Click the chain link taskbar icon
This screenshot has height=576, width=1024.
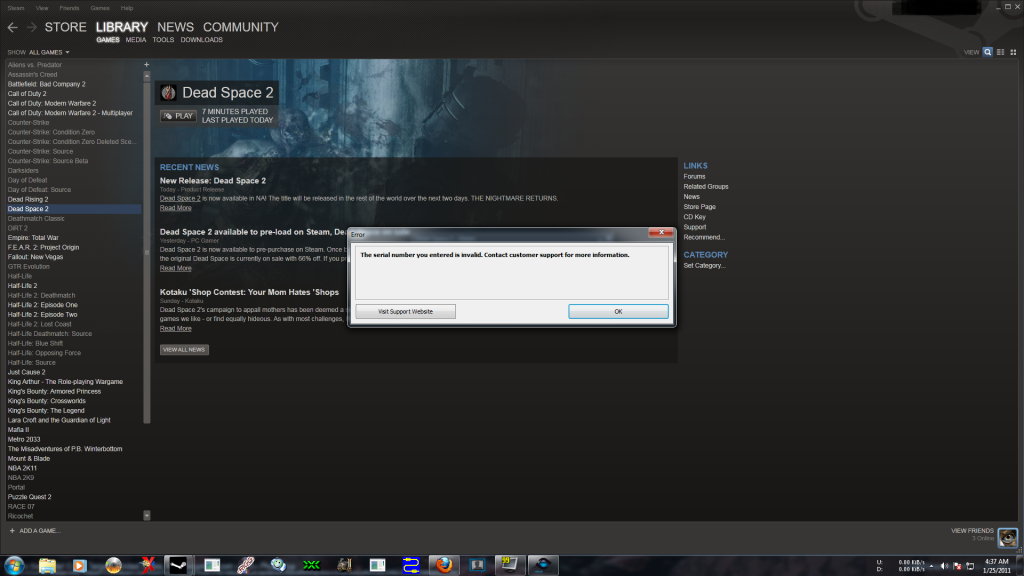click(x=246, y=566)
